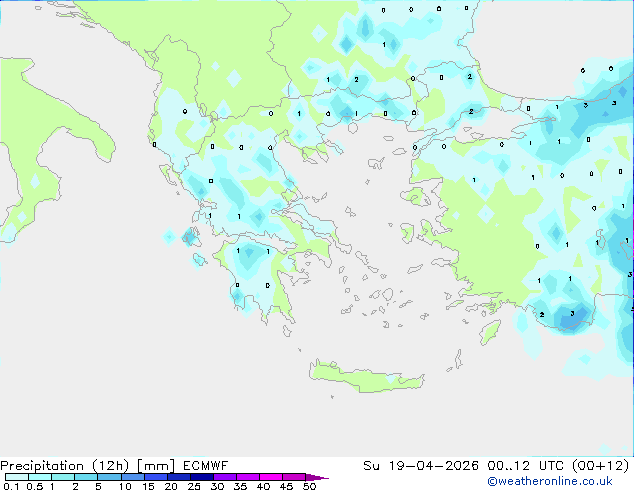Click the 'Su 19-04-2026' date text
The height and width of the screenshot is (490, 634).
click(x=421, y=466)
